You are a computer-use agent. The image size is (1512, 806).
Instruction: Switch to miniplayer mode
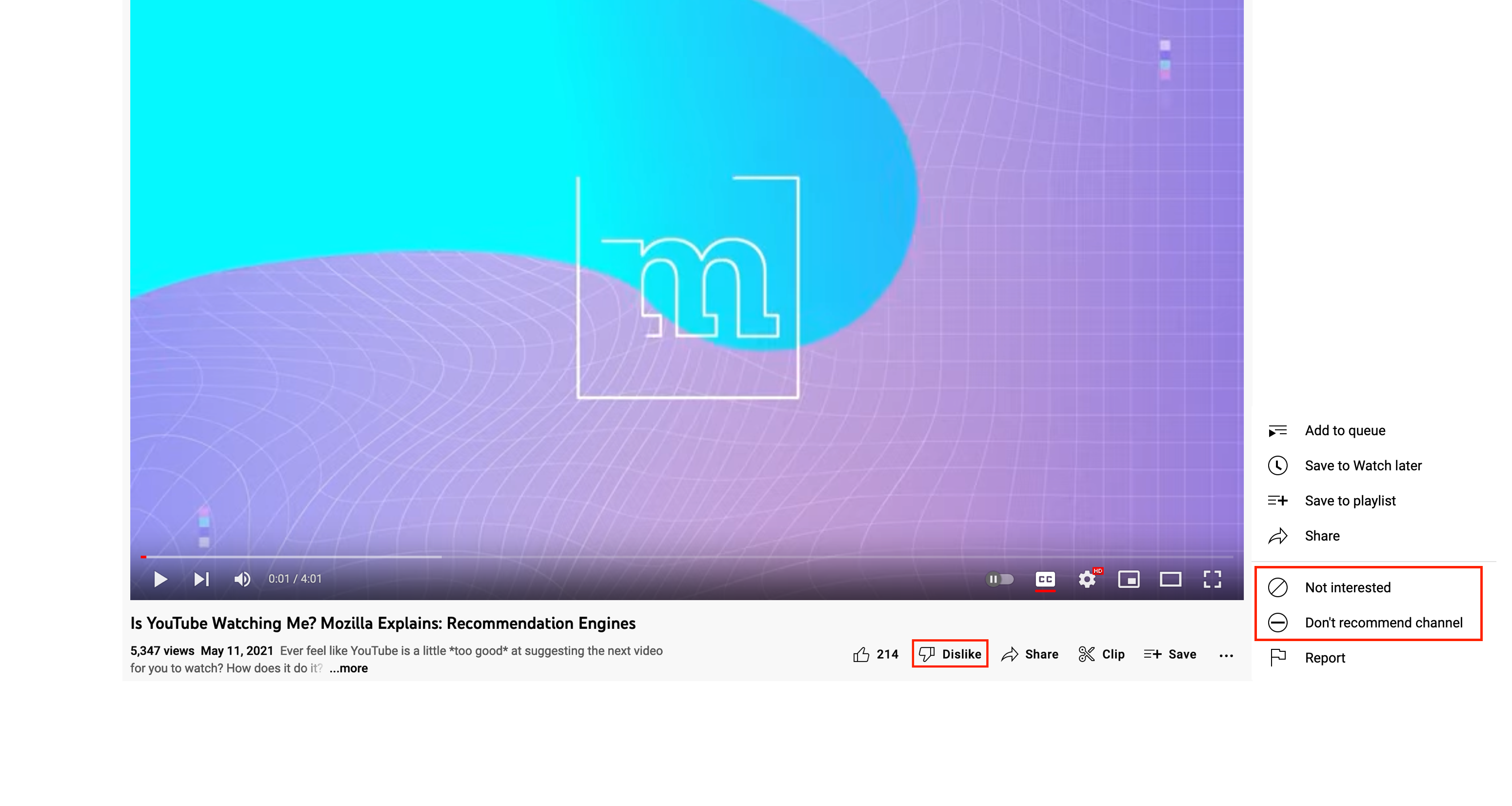pos(1129,580)
